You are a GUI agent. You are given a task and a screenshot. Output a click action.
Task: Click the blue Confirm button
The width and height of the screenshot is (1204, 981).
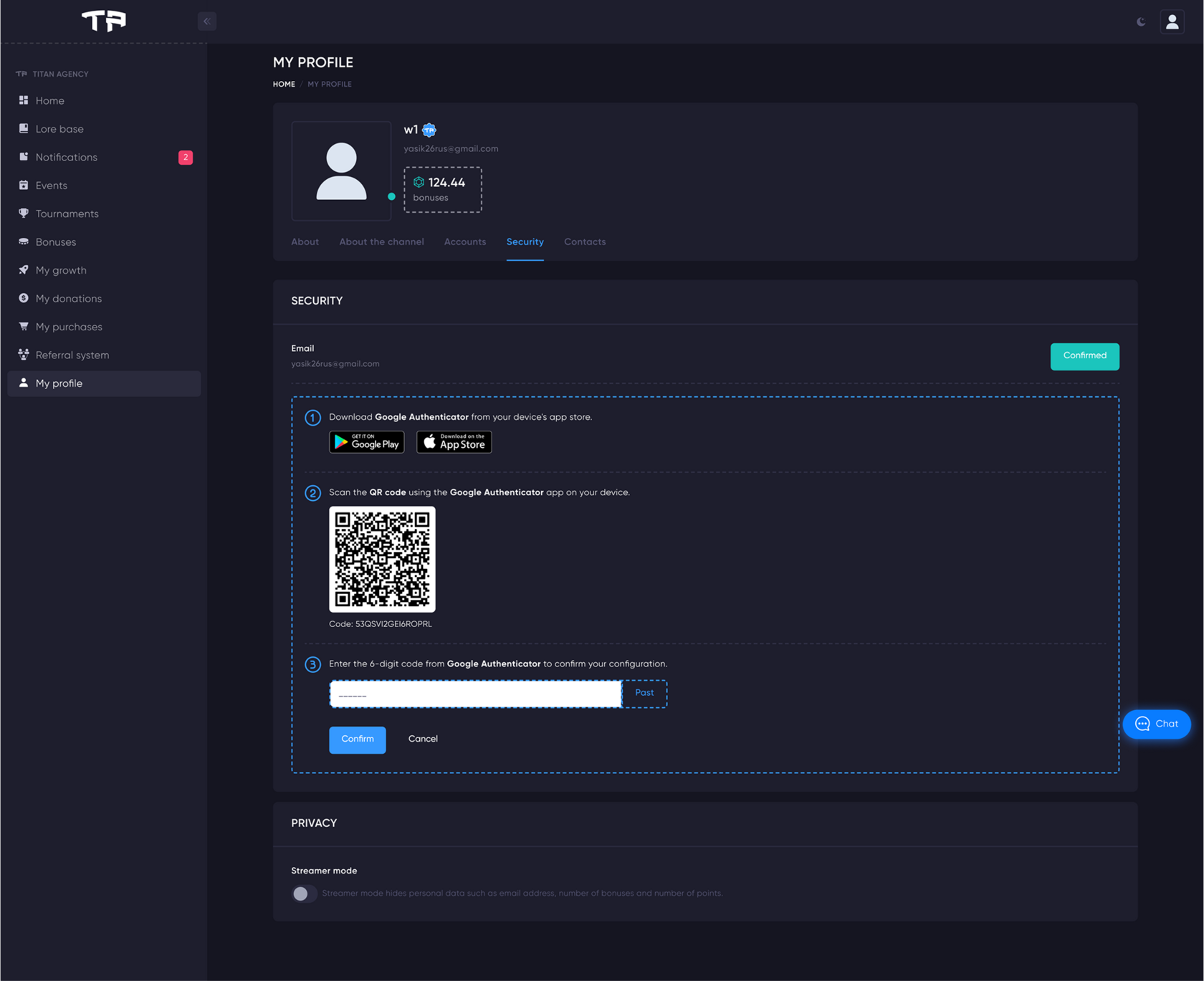tap(358, 740)
